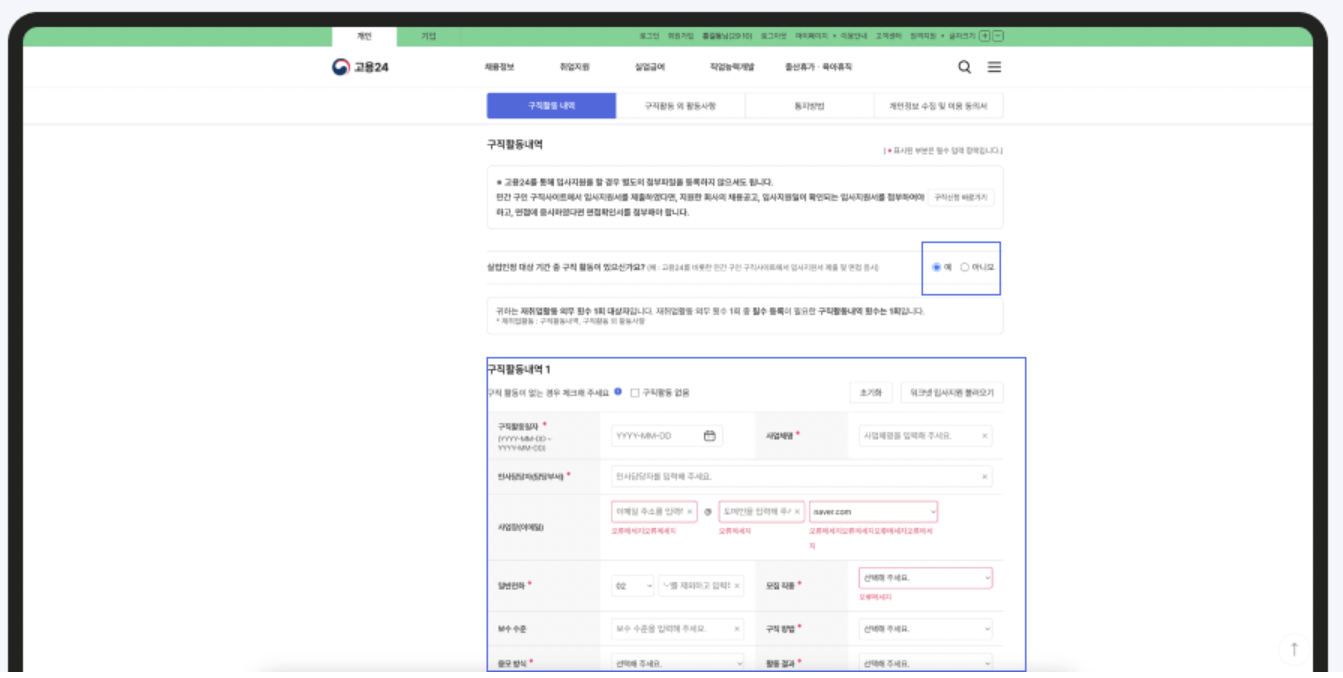Viewport: 1343px width, 678px height.
Task: Open the 마이페이지 link
Action: pyautogui.click(x=811, y=36)
